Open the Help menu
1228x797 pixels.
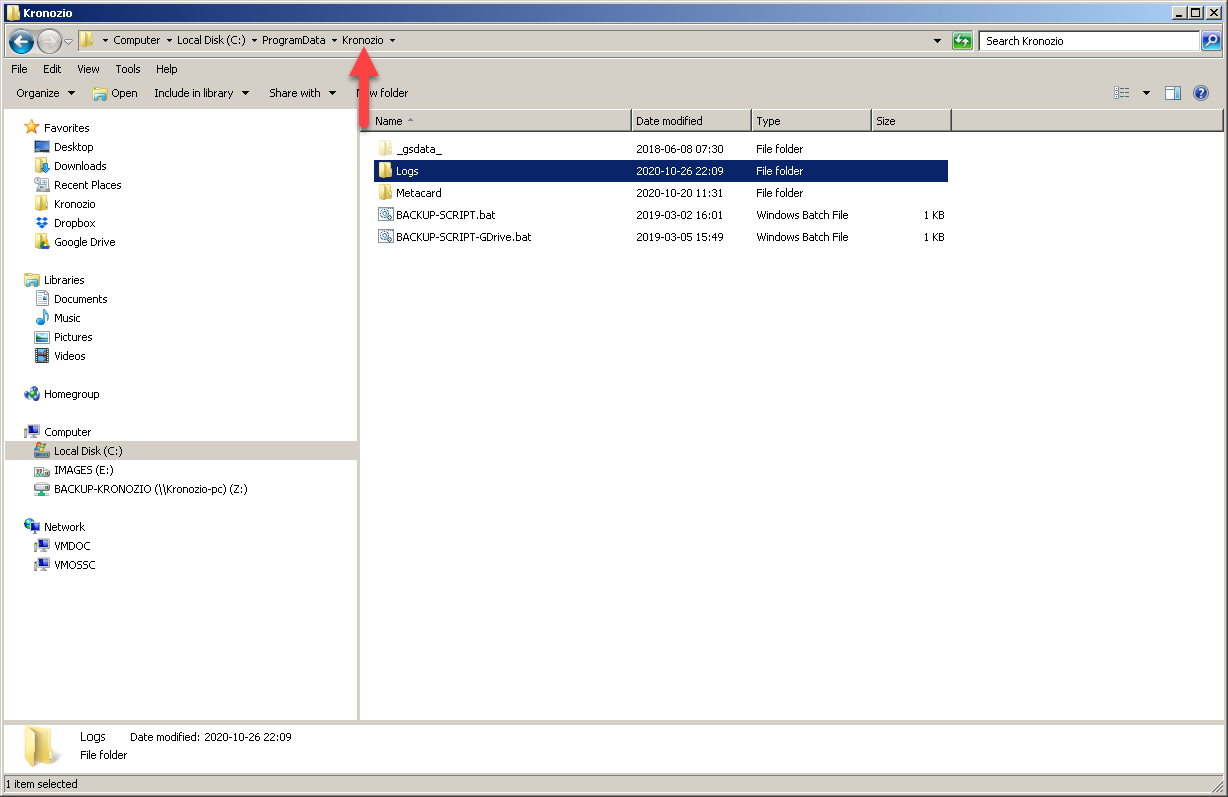(167, 69)
